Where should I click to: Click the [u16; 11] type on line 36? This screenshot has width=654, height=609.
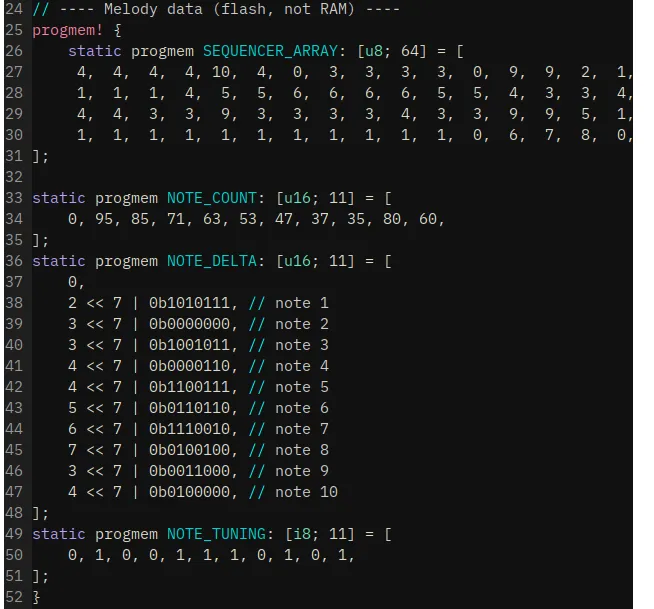pyautogui.click(x=315, y=261)
